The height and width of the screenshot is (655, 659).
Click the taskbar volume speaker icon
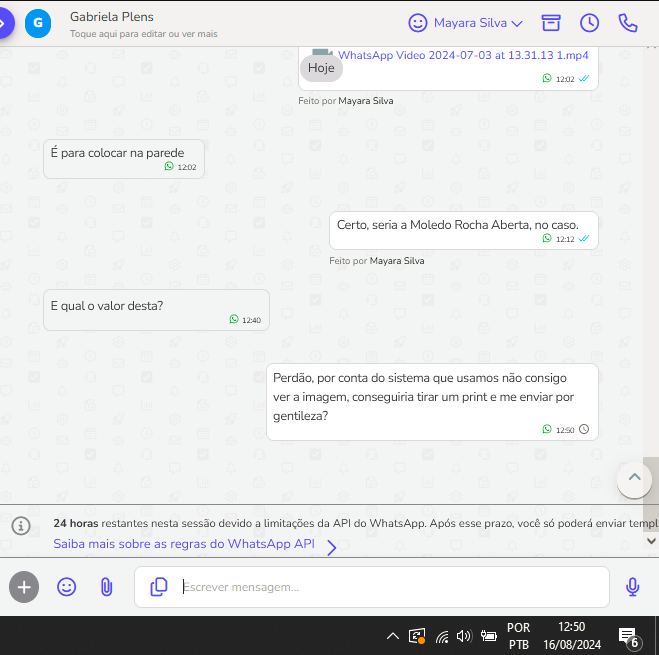coord(463,636)
